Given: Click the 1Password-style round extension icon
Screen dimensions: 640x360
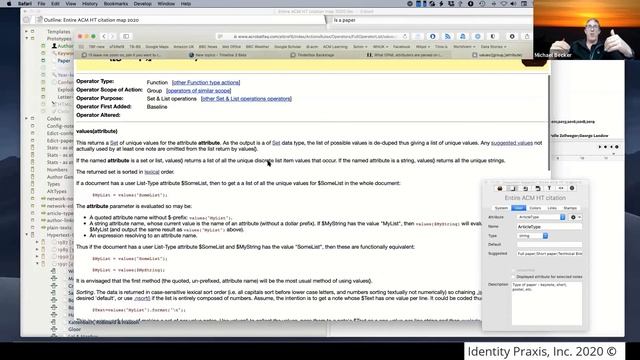Looking at the screenshot, I should (x=433, y=36).
